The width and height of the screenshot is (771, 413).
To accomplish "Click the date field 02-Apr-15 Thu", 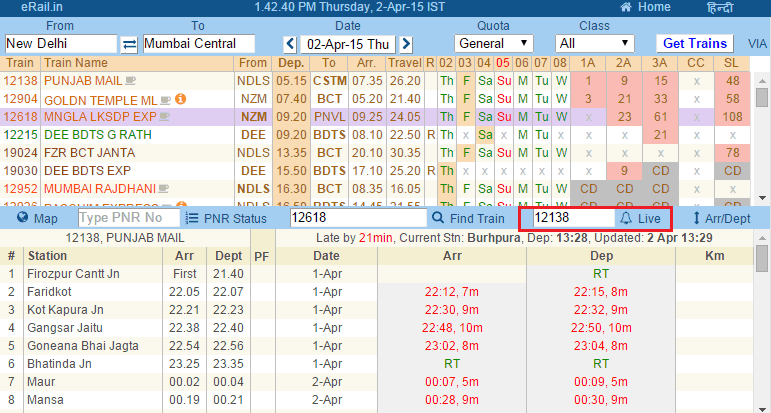I will click(x=348, y=44).
